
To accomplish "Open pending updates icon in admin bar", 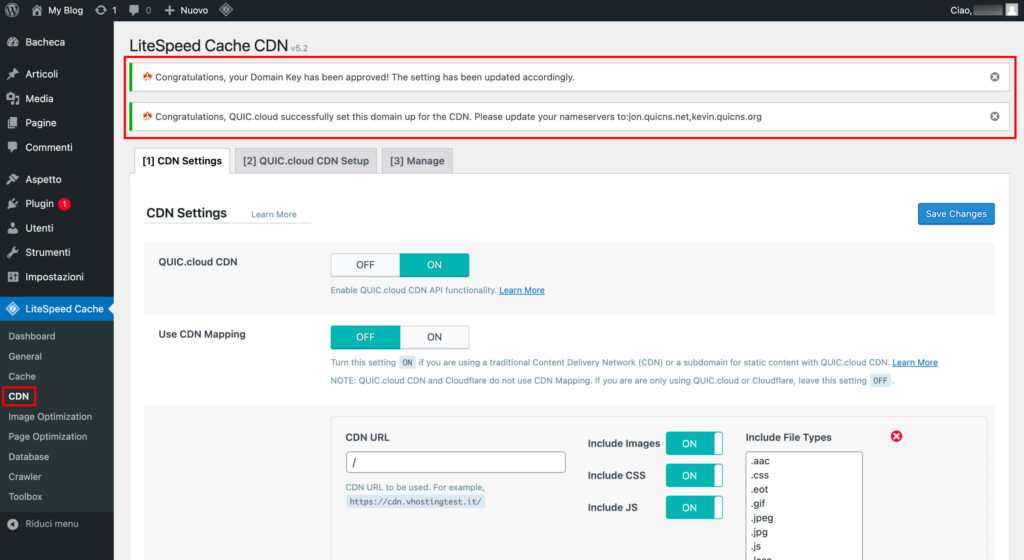I will [106, 10].
